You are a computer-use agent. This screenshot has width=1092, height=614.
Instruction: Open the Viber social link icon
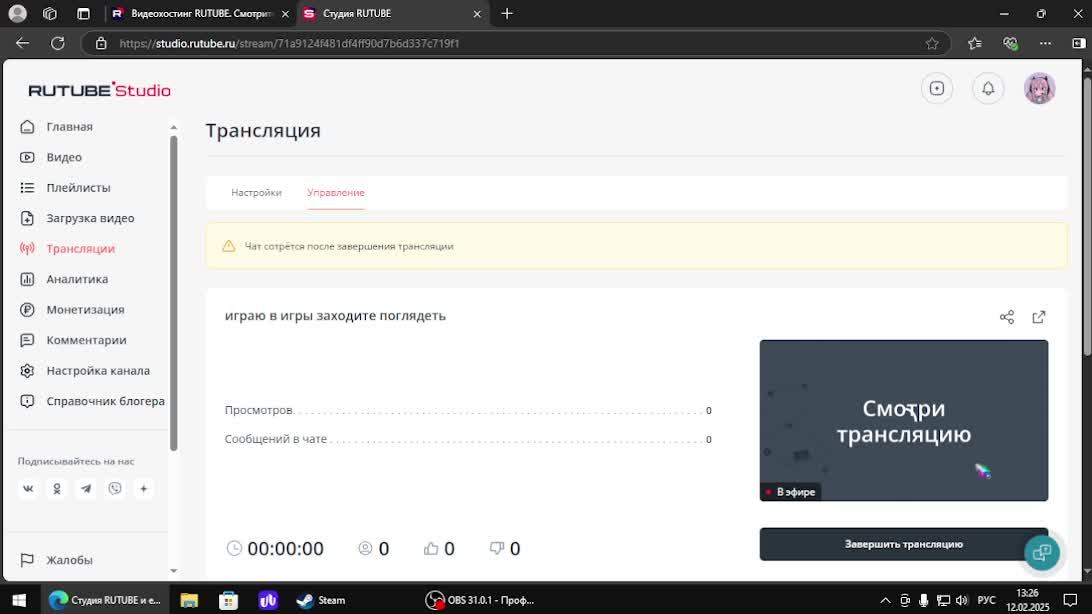tap(115, 489)
